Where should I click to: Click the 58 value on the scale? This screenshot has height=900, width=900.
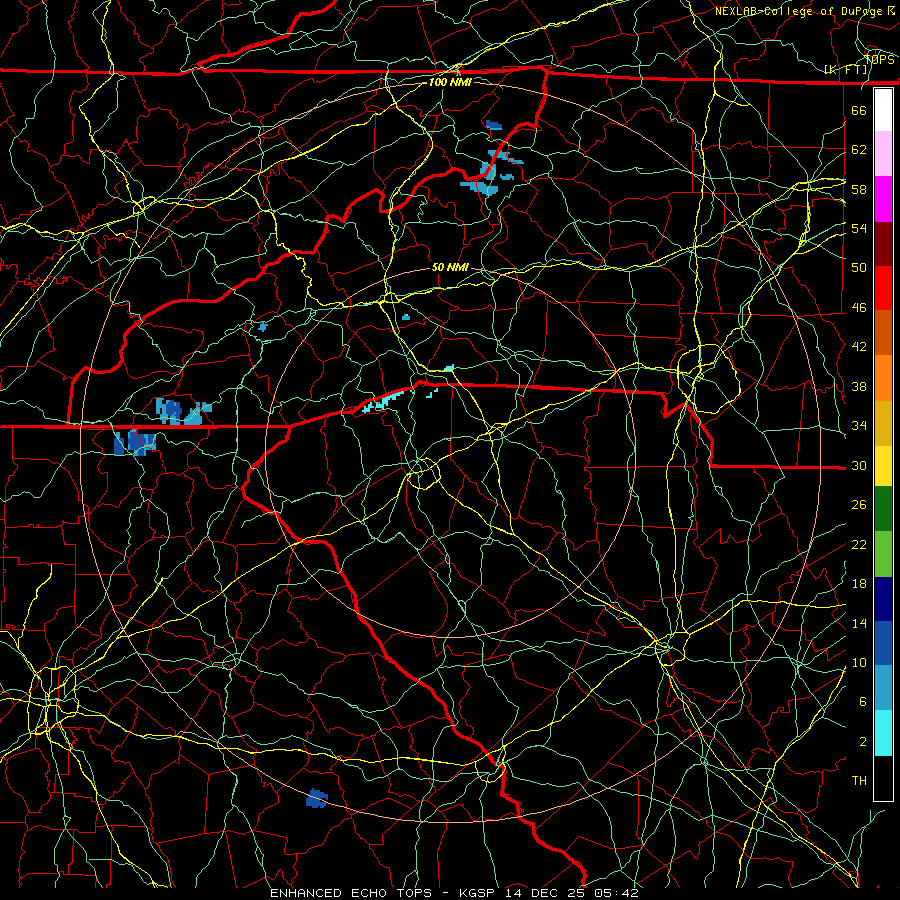(x=859, y=189)
